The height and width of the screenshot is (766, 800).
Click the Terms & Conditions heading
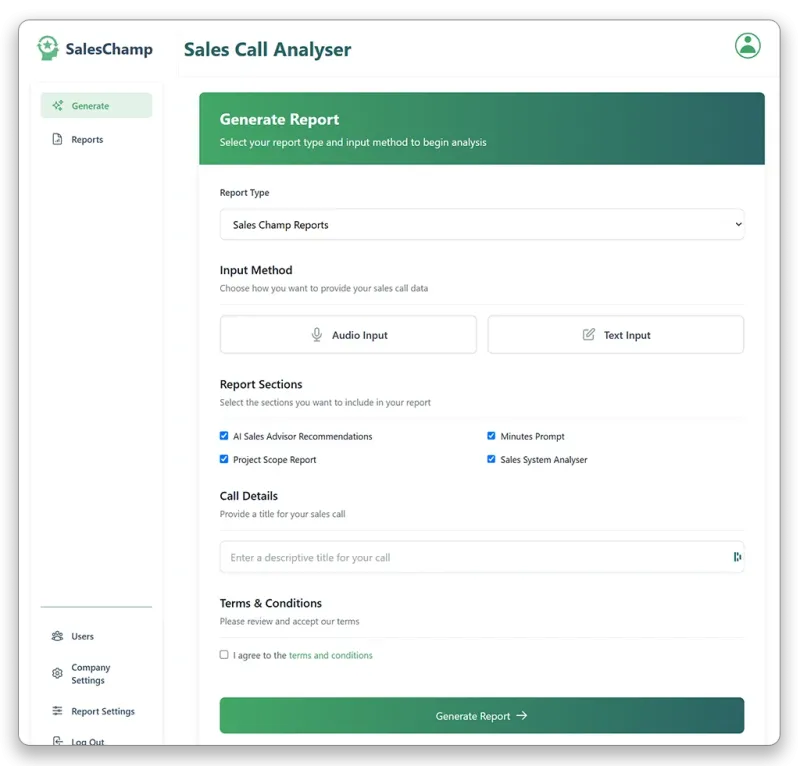pyautogui.click(x=270, y=603)
